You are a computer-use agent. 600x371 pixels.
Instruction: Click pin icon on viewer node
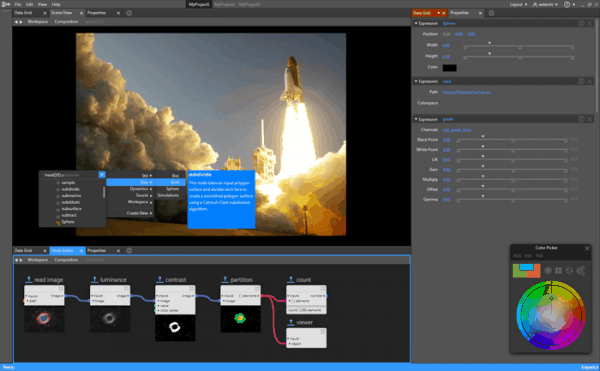[x=291, y=322]
